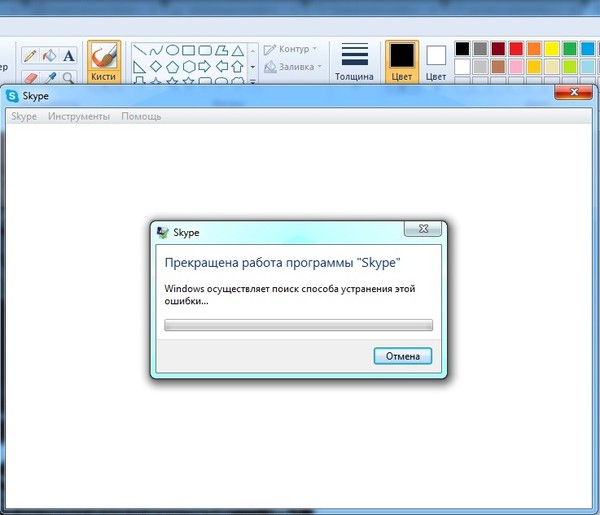This screenshot has height=515, width=600.
Task: Pick the yellow palette swatch
Action: coord(552,49)
